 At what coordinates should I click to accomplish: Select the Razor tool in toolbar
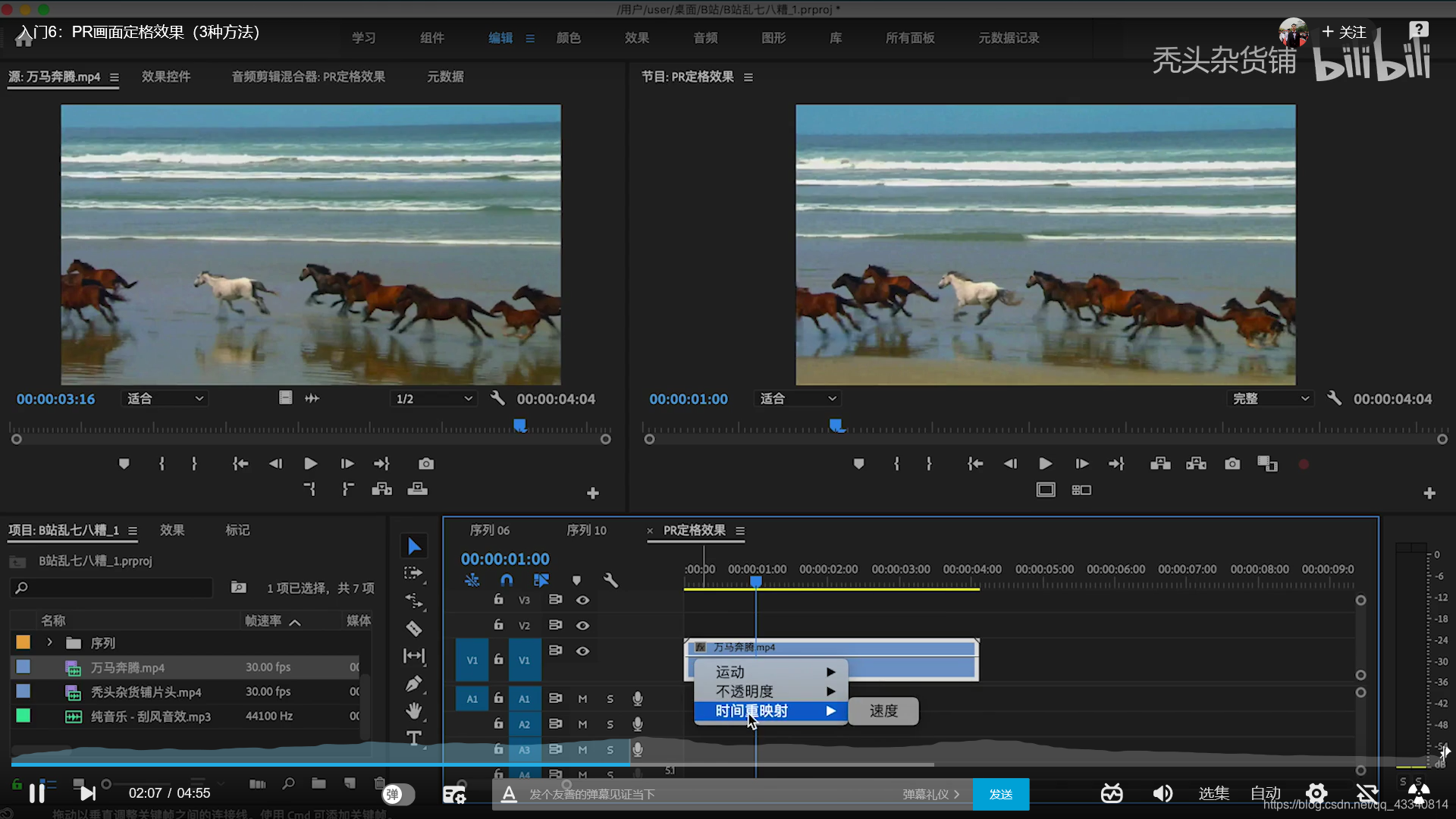[x=413, y=629]
